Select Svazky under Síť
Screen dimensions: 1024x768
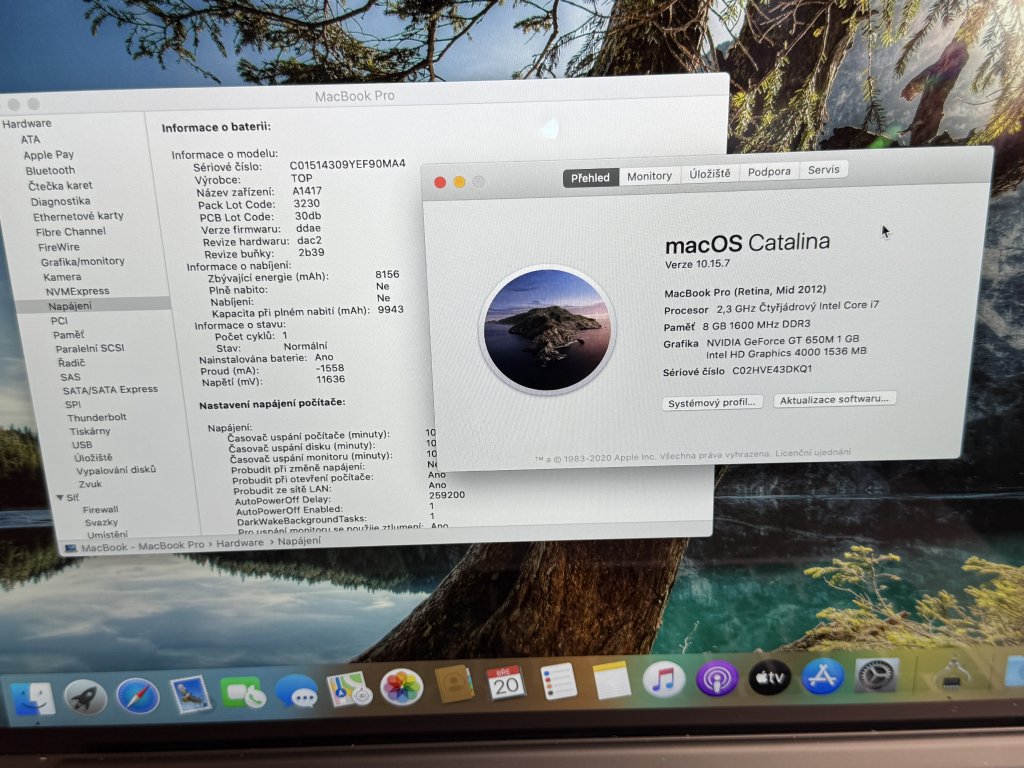click(101, 522)
